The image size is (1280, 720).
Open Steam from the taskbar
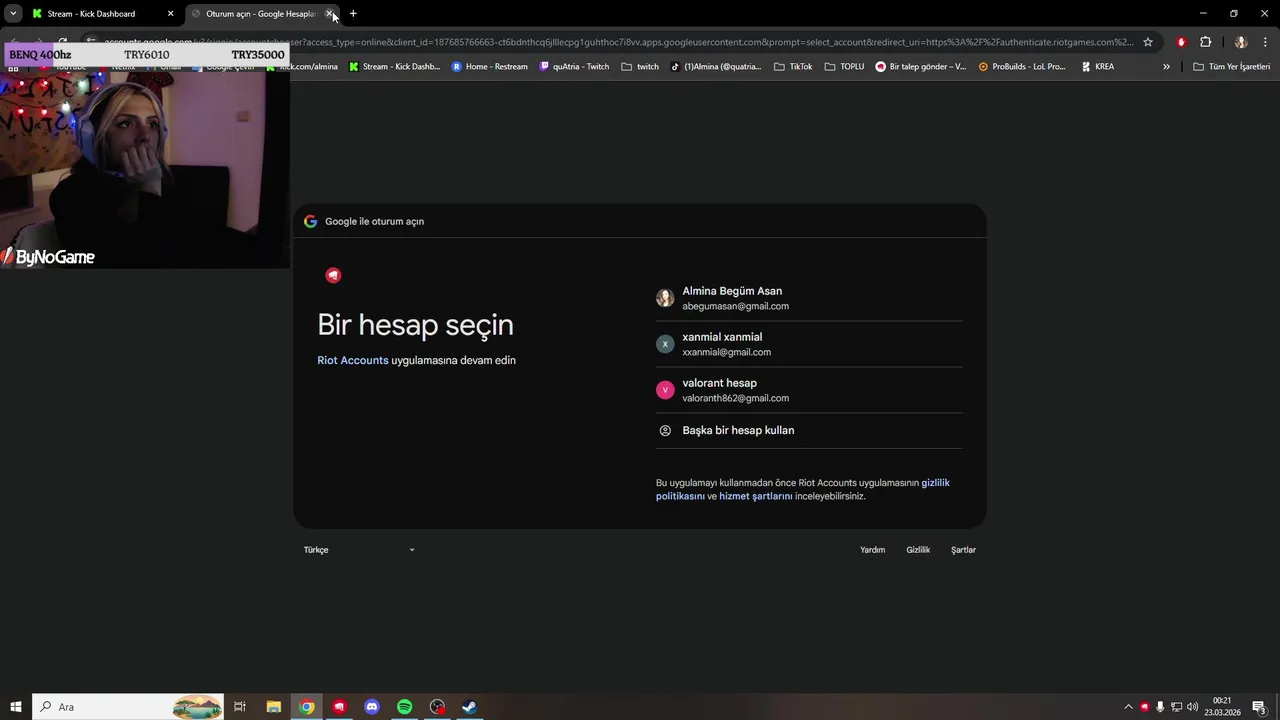pos(469,707)
